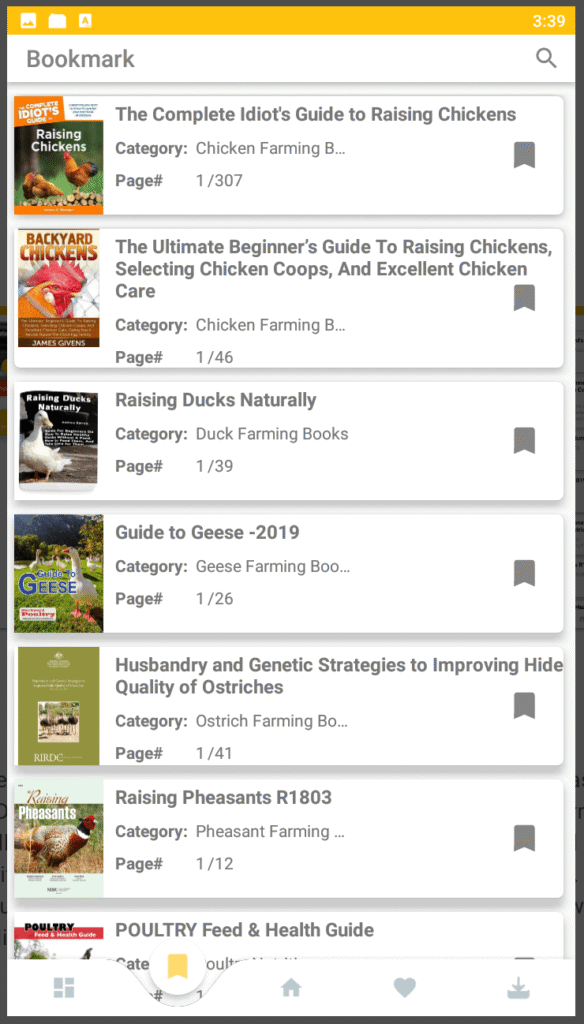This screenshot has width=584, height=1024.
Task: Click bookmark ribbon on Ultimate Beginner's Guide card
Action: (x=524, y=297)
